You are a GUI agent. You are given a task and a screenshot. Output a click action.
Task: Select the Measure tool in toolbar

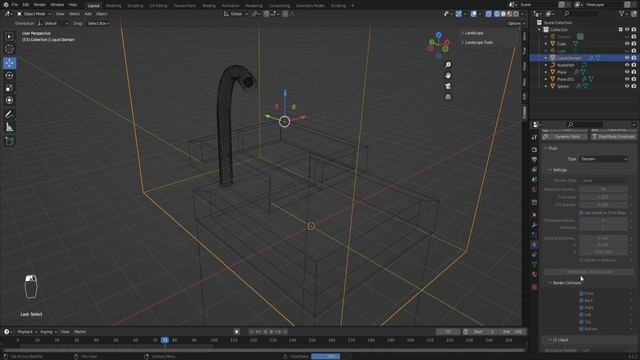point(9,127)
